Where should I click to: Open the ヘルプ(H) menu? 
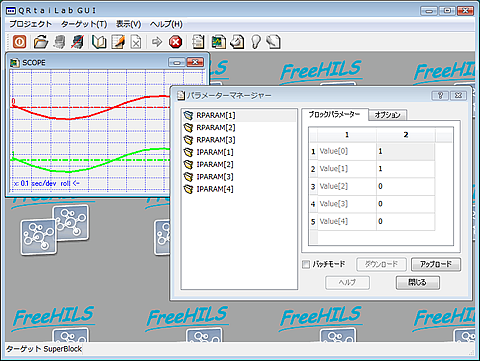[166, 24]
